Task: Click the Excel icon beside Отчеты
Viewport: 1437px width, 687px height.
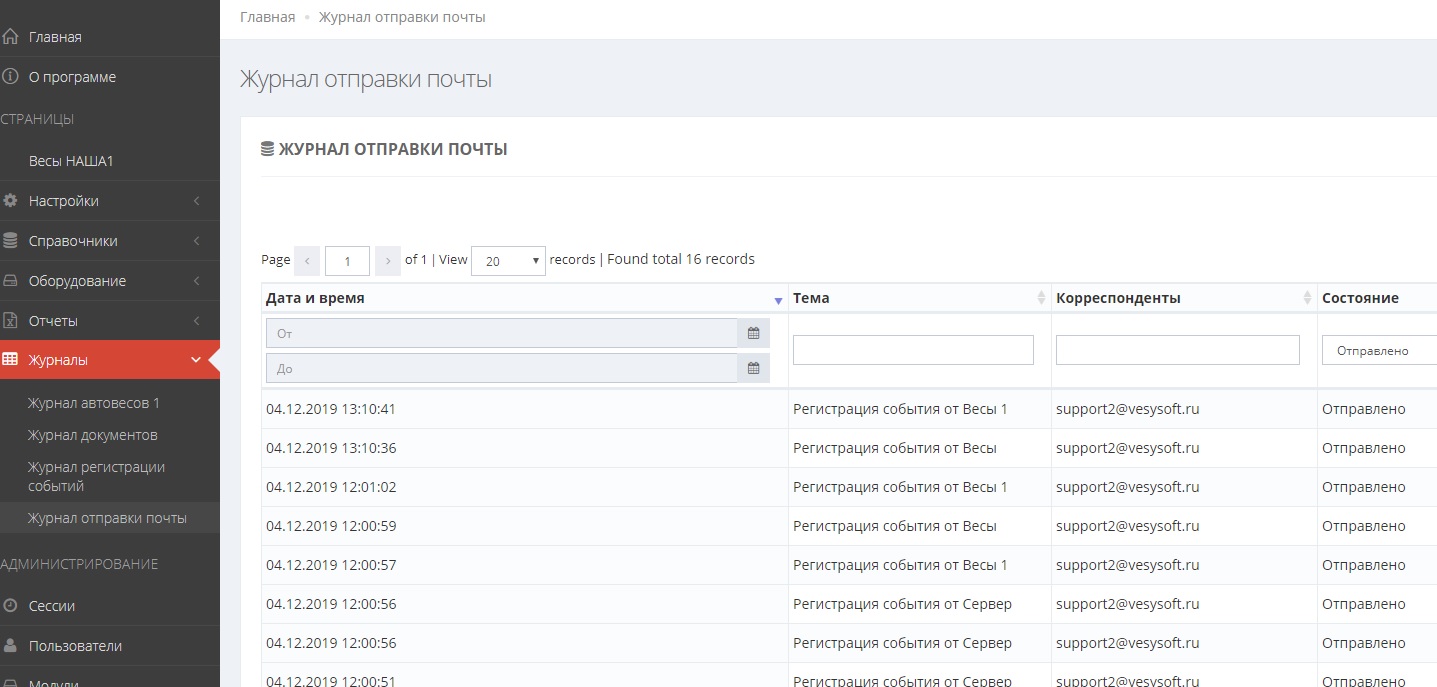Action: click(10, 321)
